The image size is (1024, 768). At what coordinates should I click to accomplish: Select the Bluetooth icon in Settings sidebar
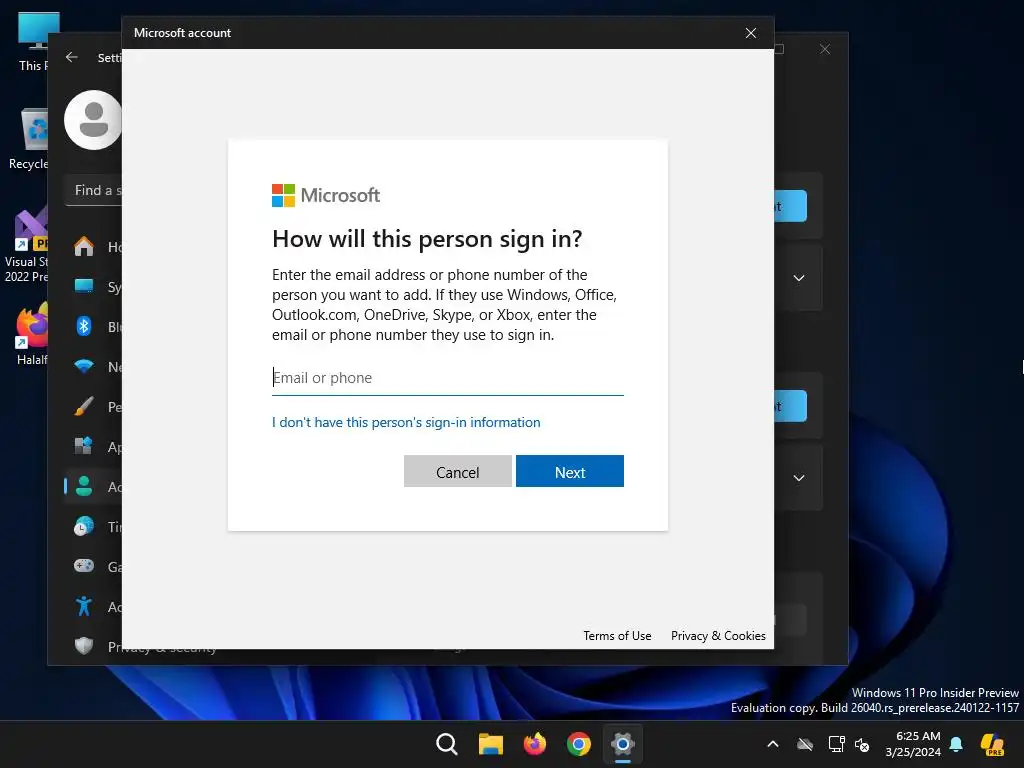pos(84,327)
